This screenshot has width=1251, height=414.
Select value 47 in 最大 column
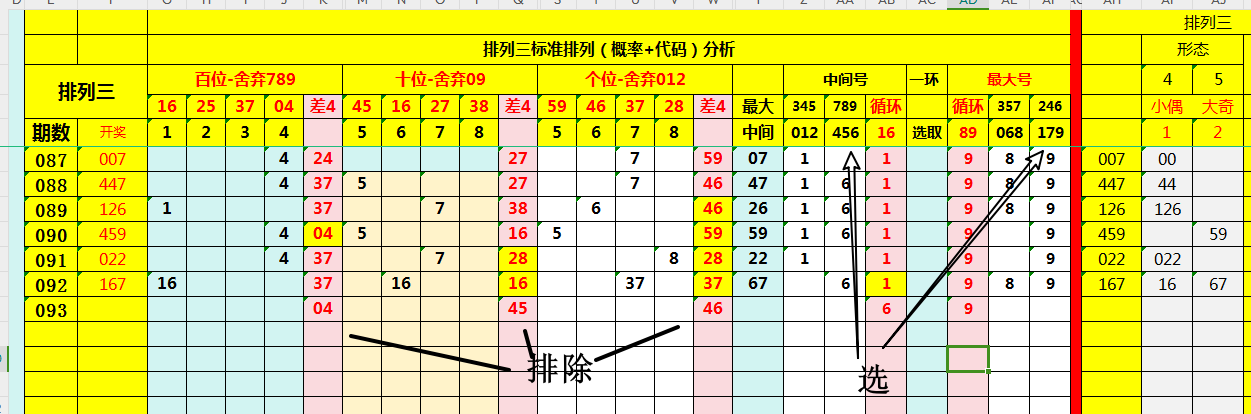(757, 184)
